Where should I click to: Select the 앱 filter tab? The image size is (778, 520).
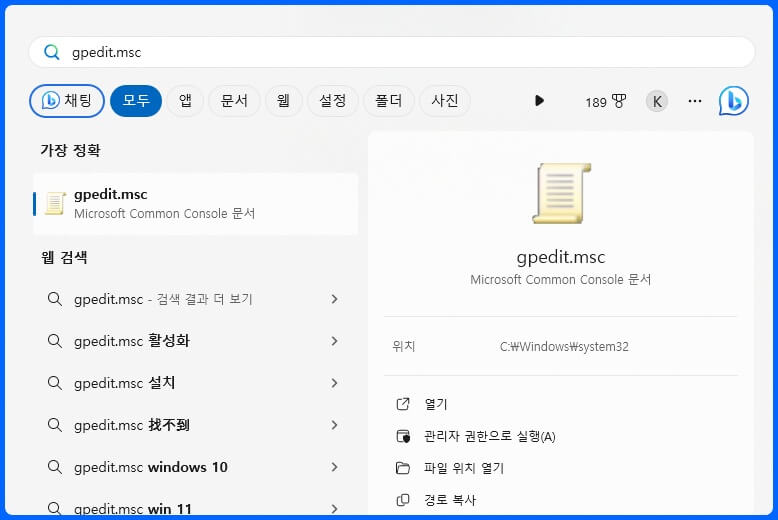(x=185, y=101)
